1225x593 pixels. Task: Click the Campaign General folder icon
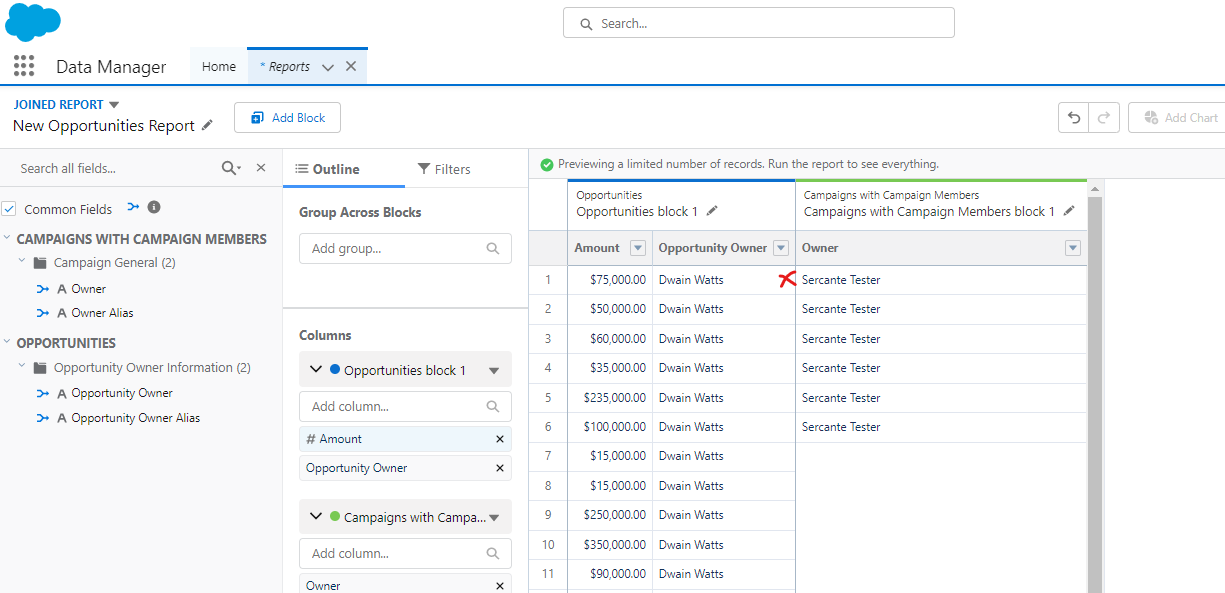coord(40,263)
